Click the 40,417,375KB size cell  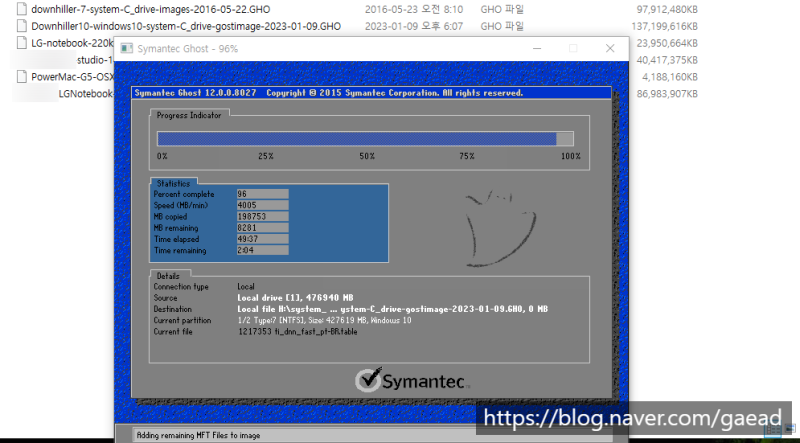tap(667, 60)
